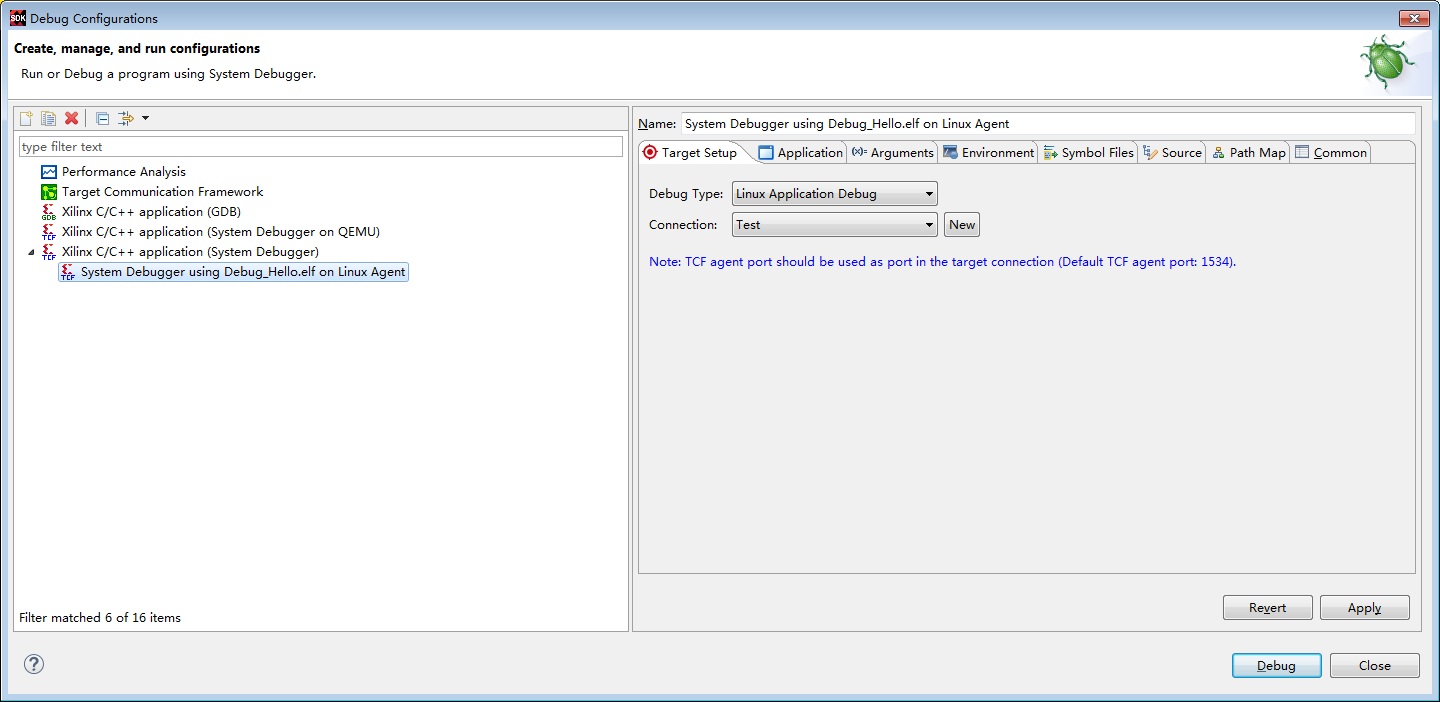Click the red Delete configuration icon
Image resolution: width=1440 pixels, height=702 pixels.
[71, 118]
